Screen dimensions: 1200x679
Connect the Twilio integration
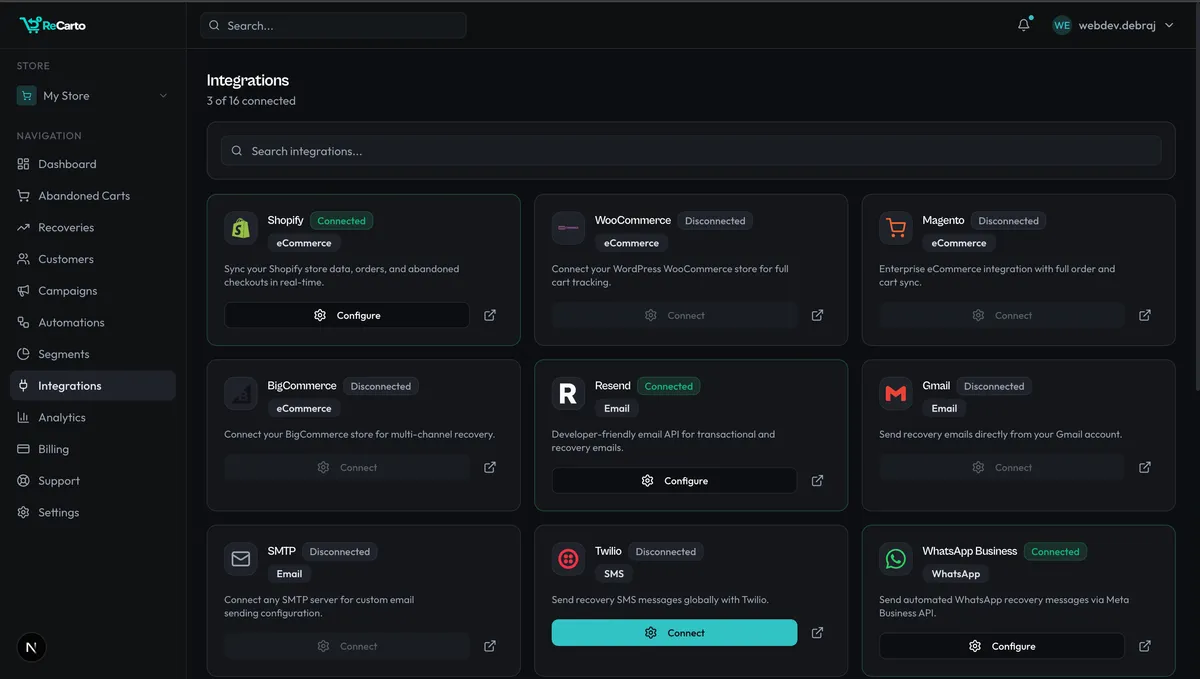(674, 633)
